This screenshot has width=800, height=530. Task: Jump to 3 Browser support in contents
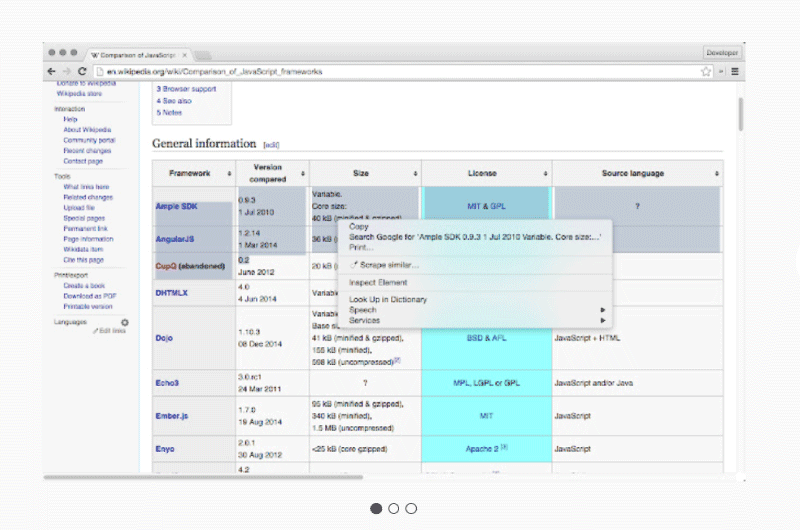[x=186, y=89]
